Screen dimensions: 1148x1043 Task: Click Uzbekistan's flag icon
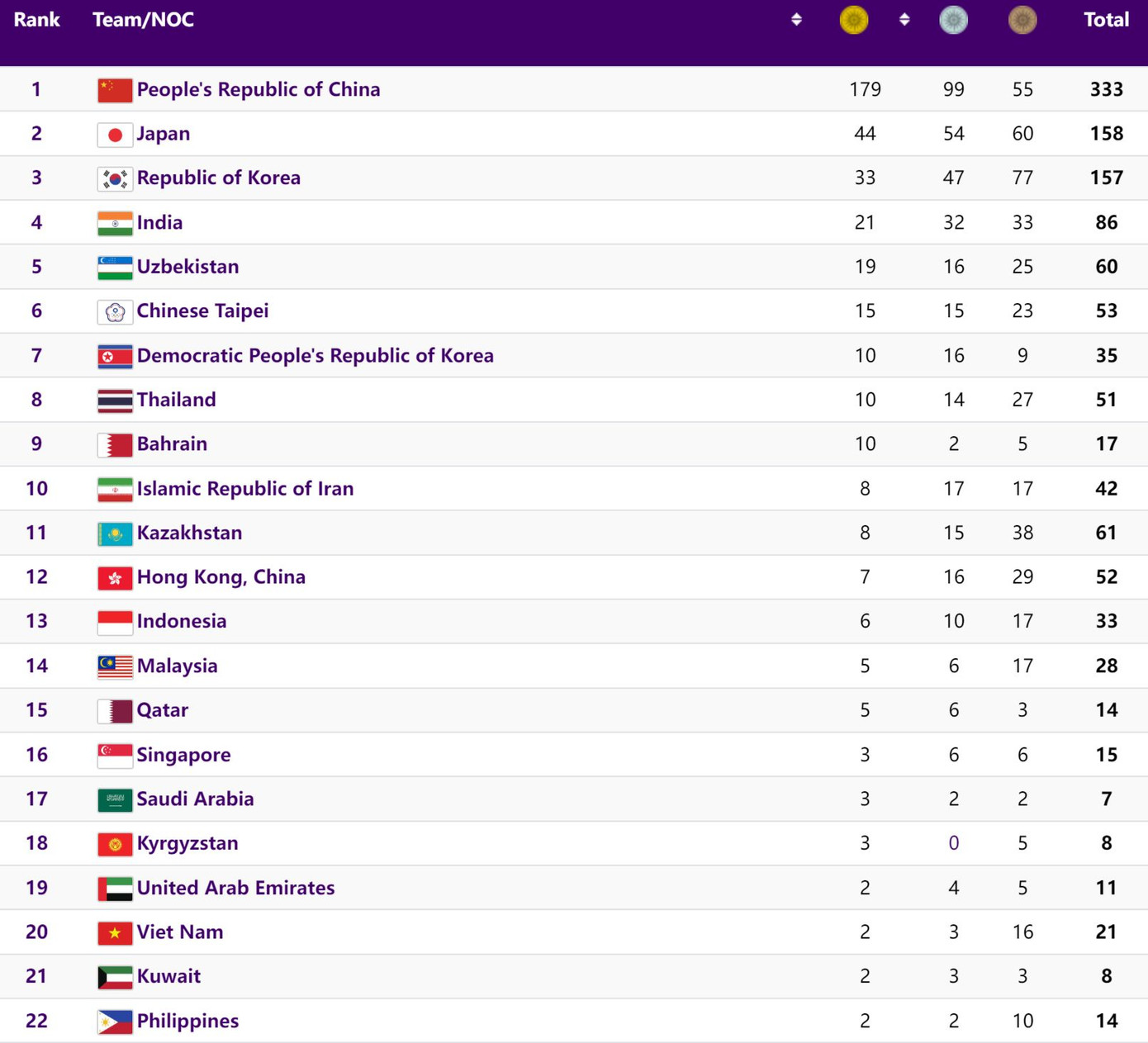[115, 267]
